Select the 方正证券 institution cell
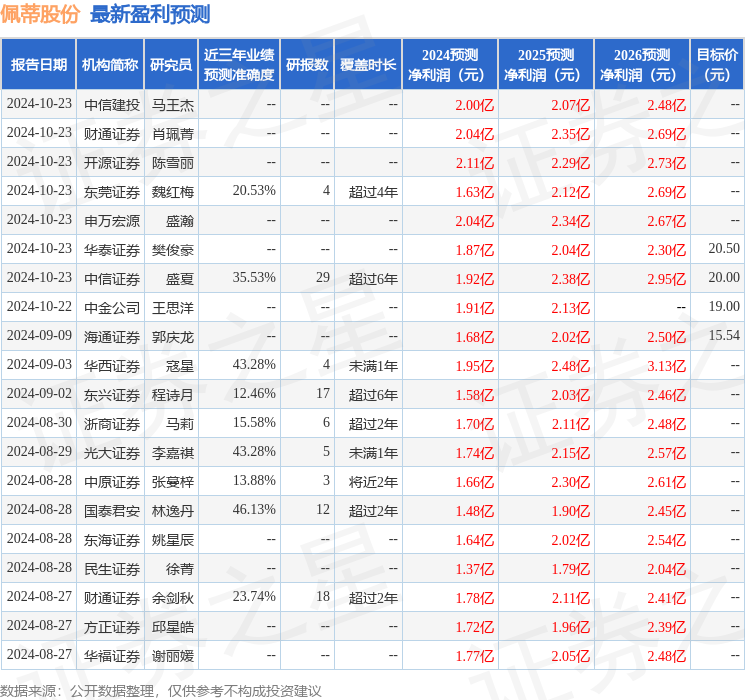The width and height of the screenshot is (745, 700). (x=112, y=627)
